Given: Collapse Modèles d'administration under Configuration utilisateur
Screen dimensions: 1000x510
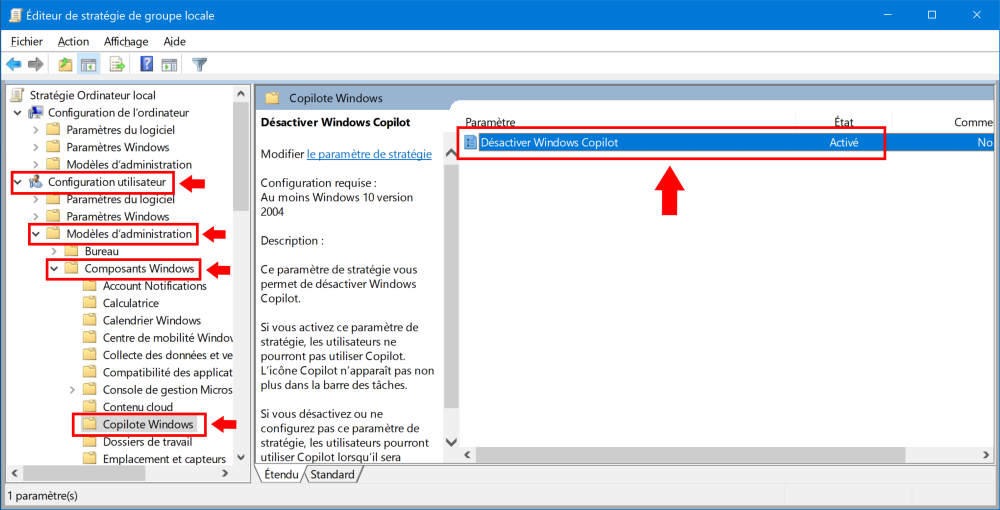Looking at the screenshot, I should coord(36,234).
